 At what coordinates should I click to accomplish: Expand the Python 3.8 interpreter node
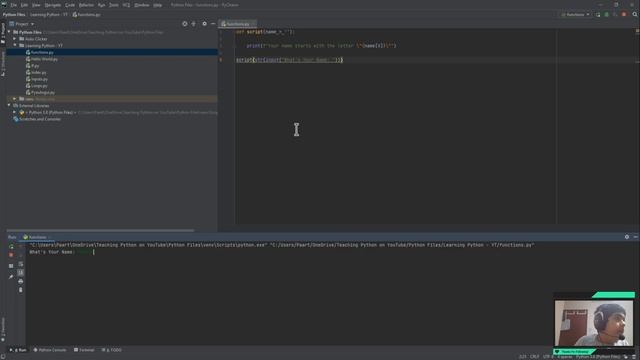point(15,112)
